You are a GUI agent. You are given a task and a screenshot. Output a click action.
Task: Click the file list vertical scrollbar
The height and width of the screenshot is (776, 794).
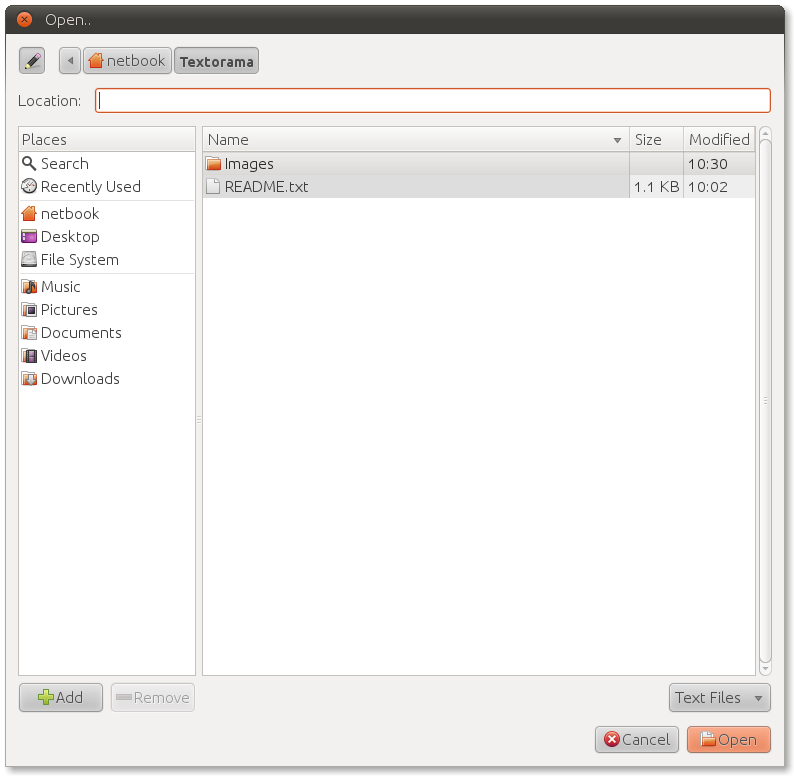tap(766, 400)
